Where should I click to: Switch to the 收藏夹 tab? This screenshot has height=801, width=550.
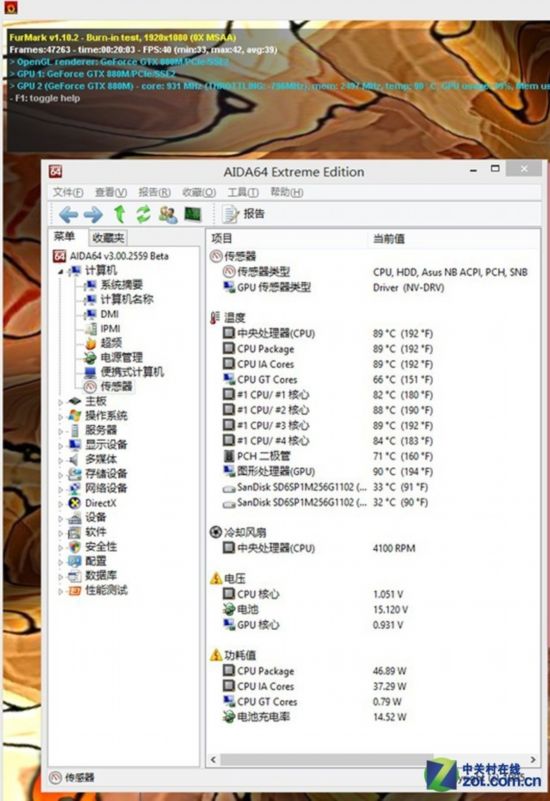tap(108, 238)
